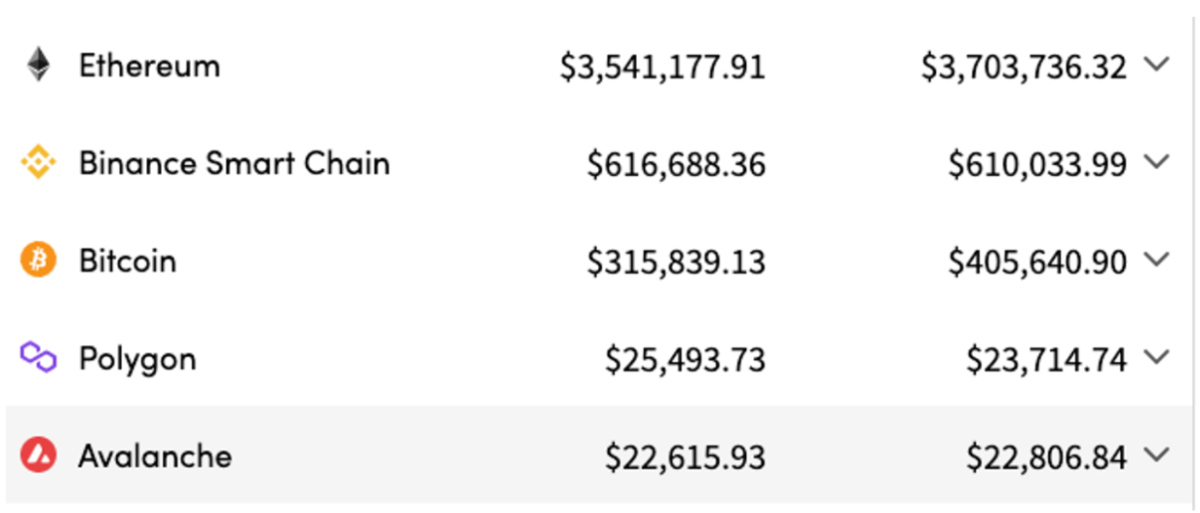Viewport: 1200px width, 513px height.
Task: Expand the Binance Smart Chain row chevron
Action: (x=1156, y=162)
